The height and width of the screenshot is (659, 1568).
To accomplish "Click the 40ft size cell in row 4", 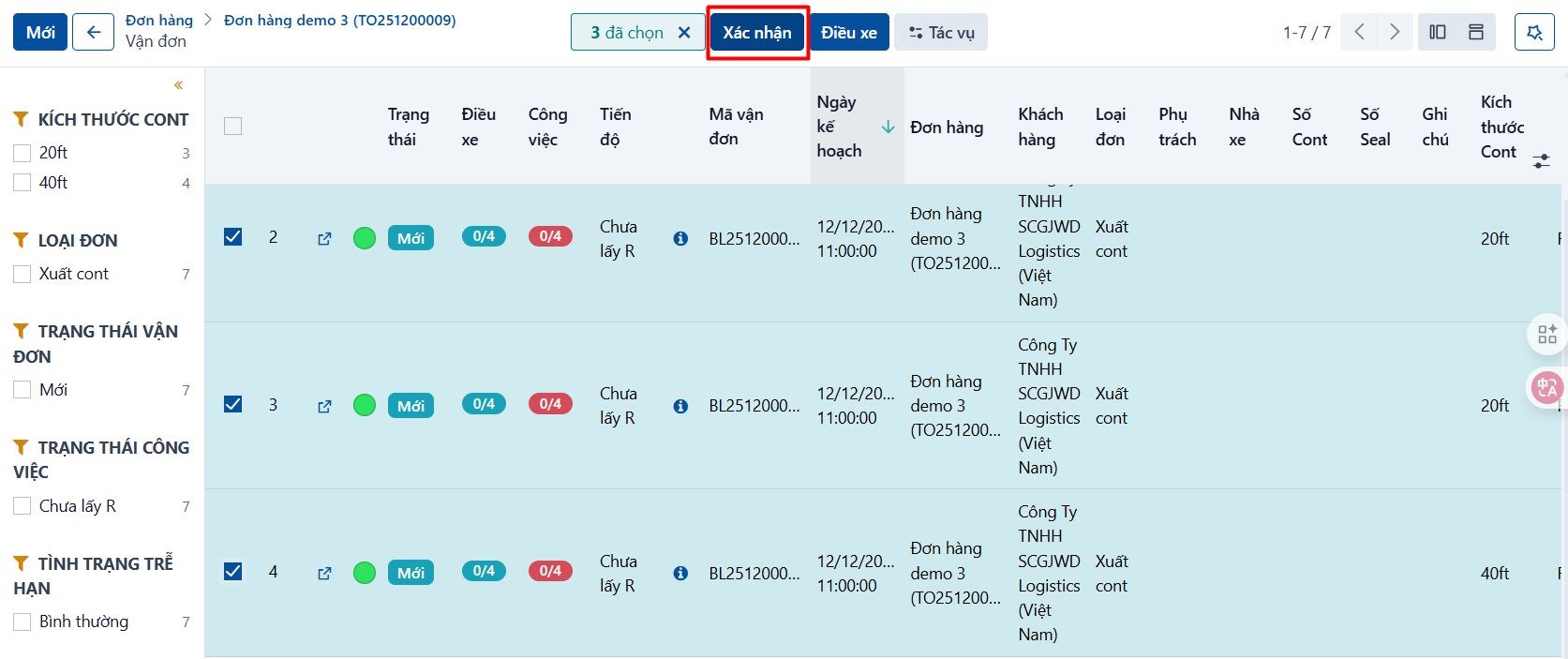I will tap(1495, 573).
